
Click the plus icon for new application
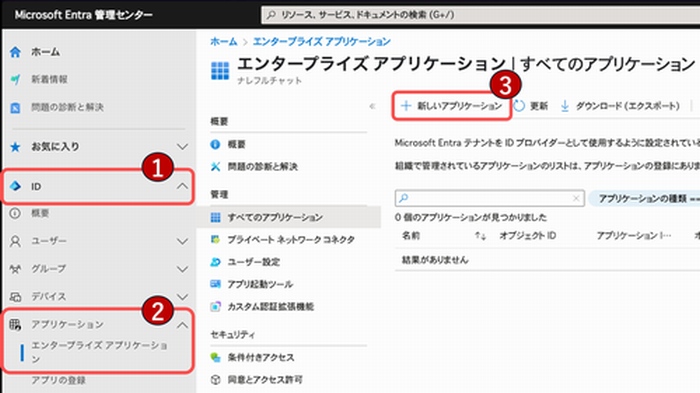point(405,106)
